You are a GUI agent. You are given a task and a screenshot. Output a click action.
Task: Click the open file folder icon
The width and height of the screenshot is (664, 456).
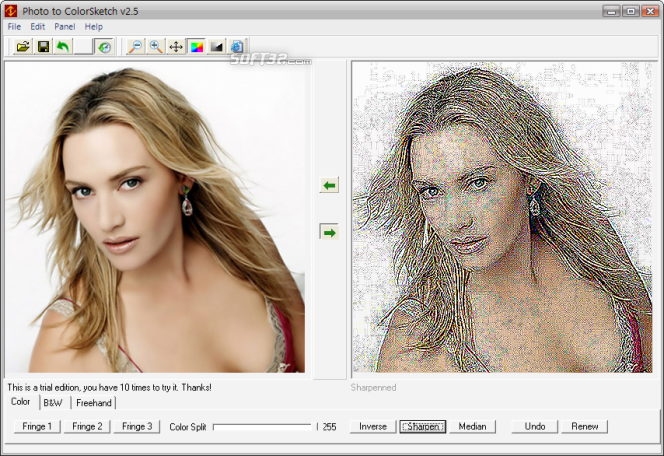tap(23, 47)
